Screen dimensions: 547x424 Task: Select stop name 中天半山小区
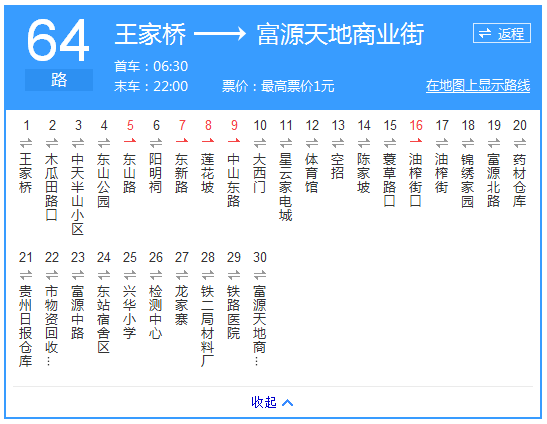click(78, 194)
